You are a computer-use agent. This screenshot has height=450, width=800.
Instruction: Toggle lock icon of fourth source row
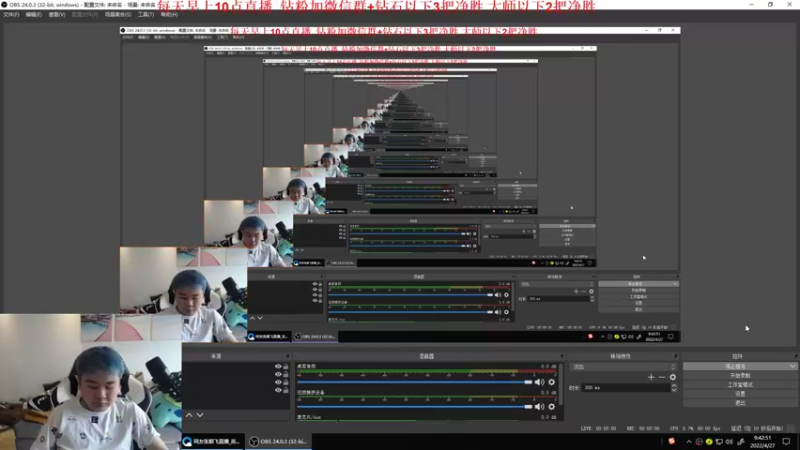point(286,390)
